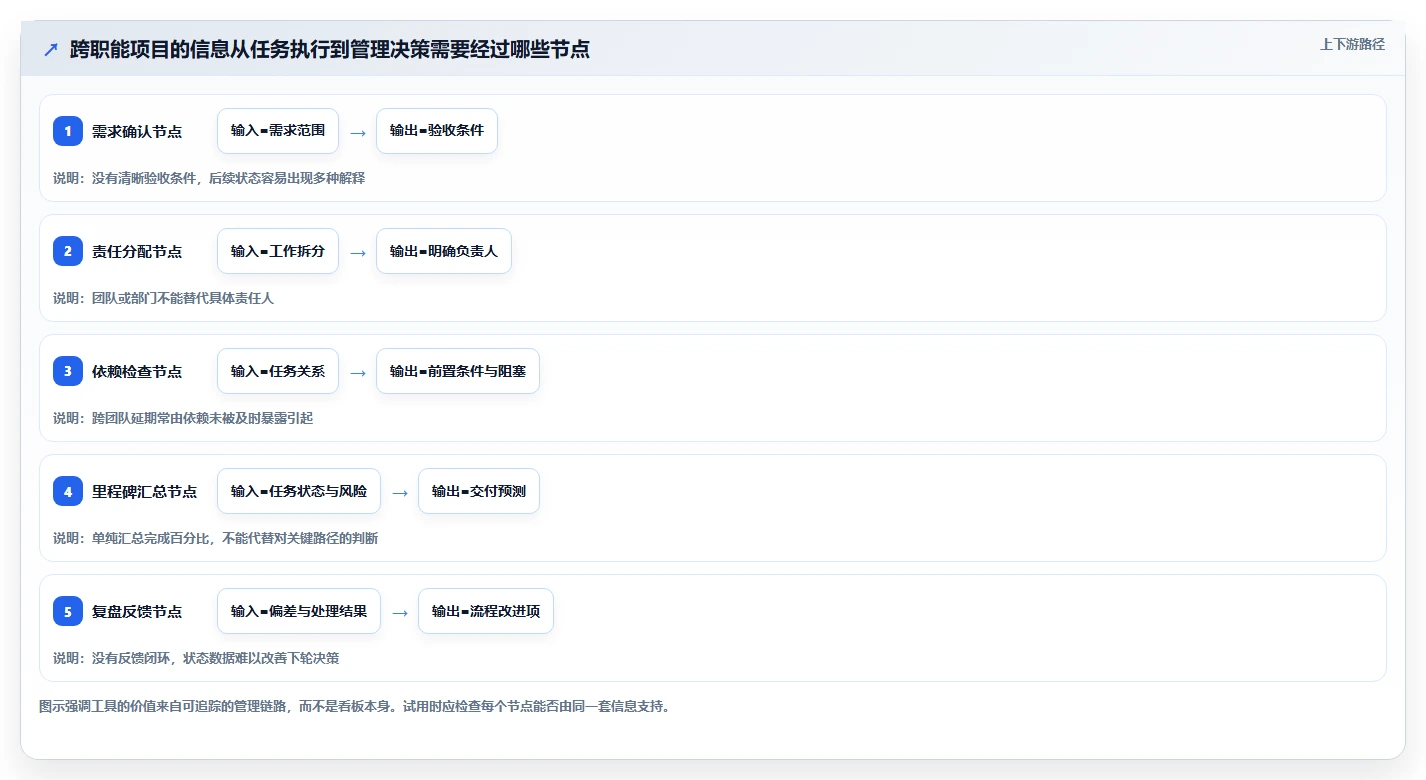
Task: Click the note about 没有清晰验收条件
Action: point(209,178)
